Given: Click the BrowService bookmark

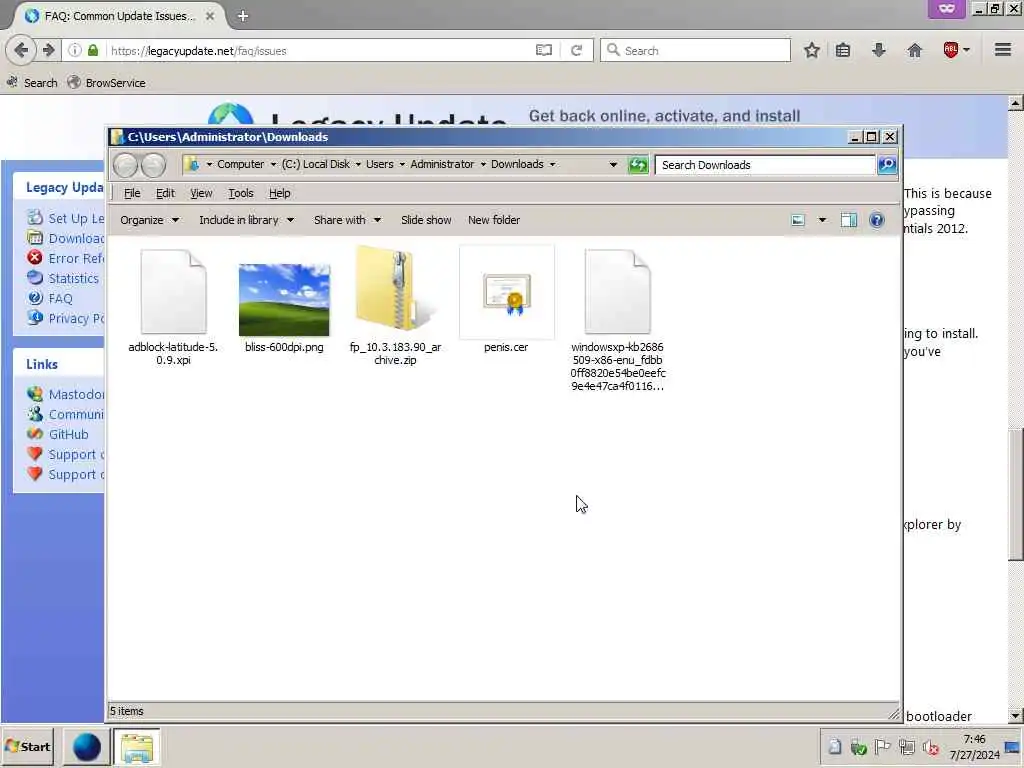Looking at the screenshot, I should click(106, 83).
